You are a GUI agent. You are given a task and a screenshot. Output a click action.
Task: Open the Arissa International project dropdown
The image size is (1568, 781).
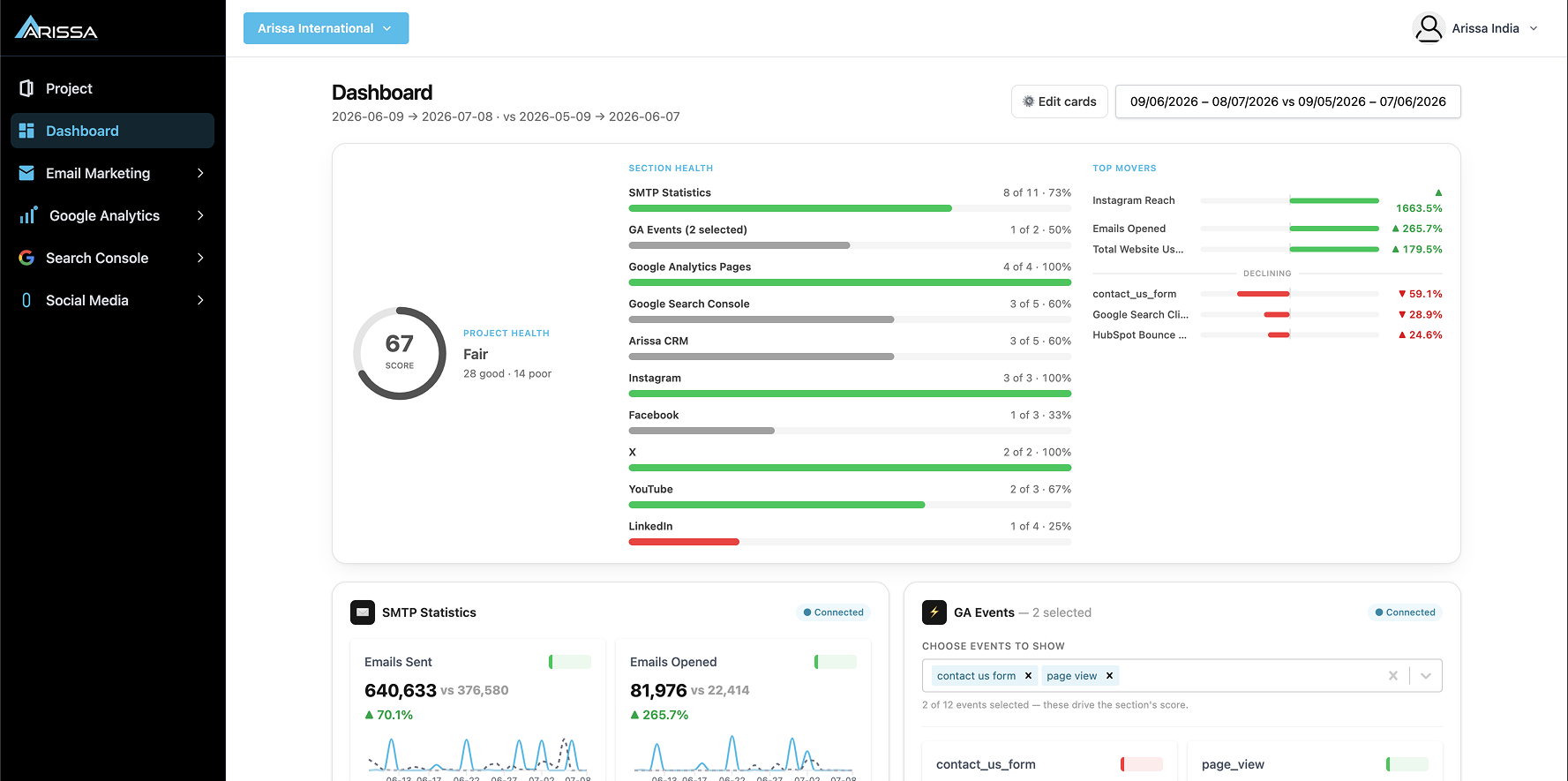326,28
